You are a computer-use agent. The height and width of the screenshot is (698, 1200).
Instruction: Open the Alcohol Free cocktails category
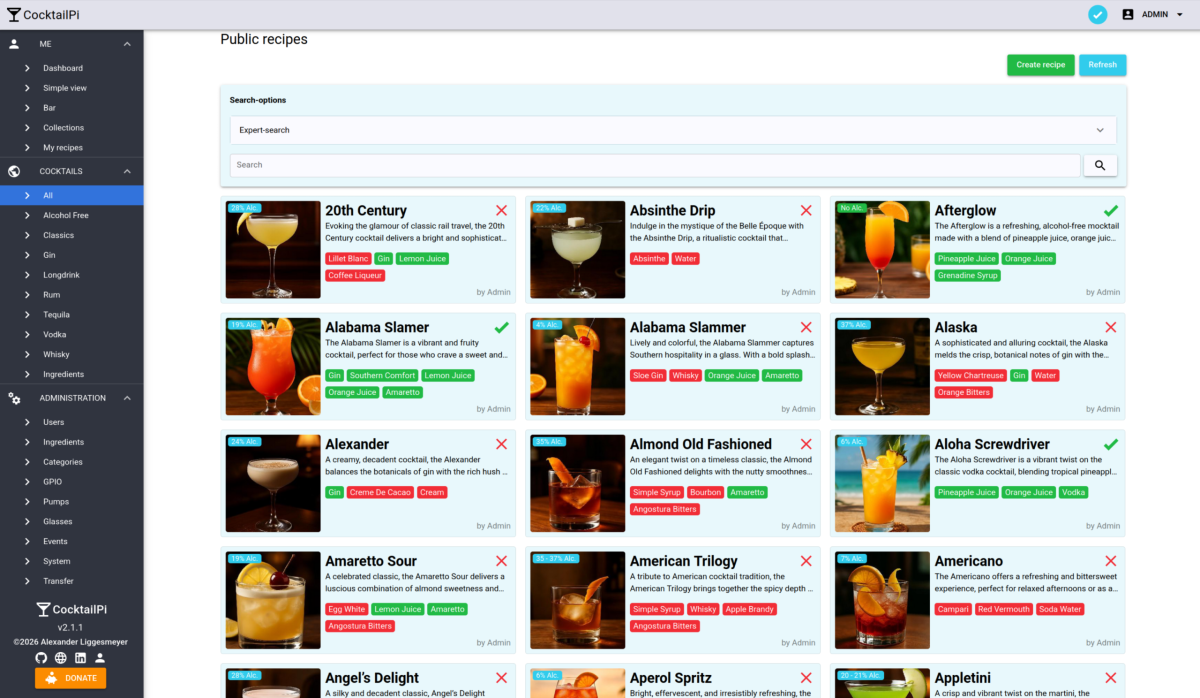click(x=66, y=215)
